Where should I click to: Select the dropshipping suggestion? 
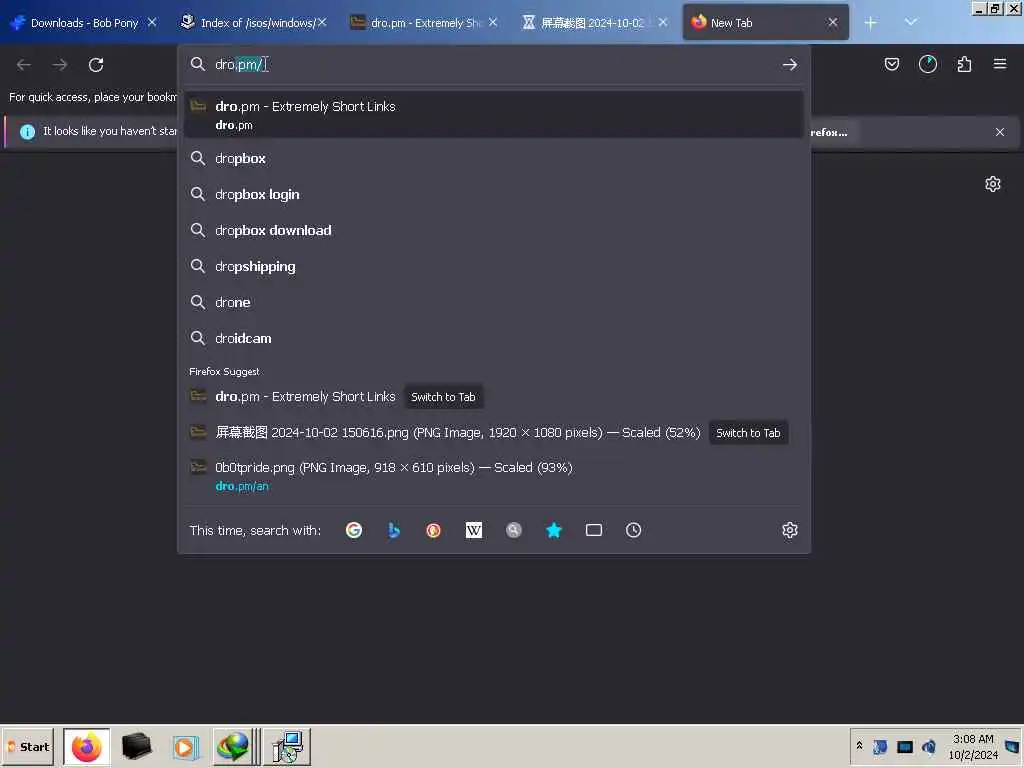tap(494, 266)
